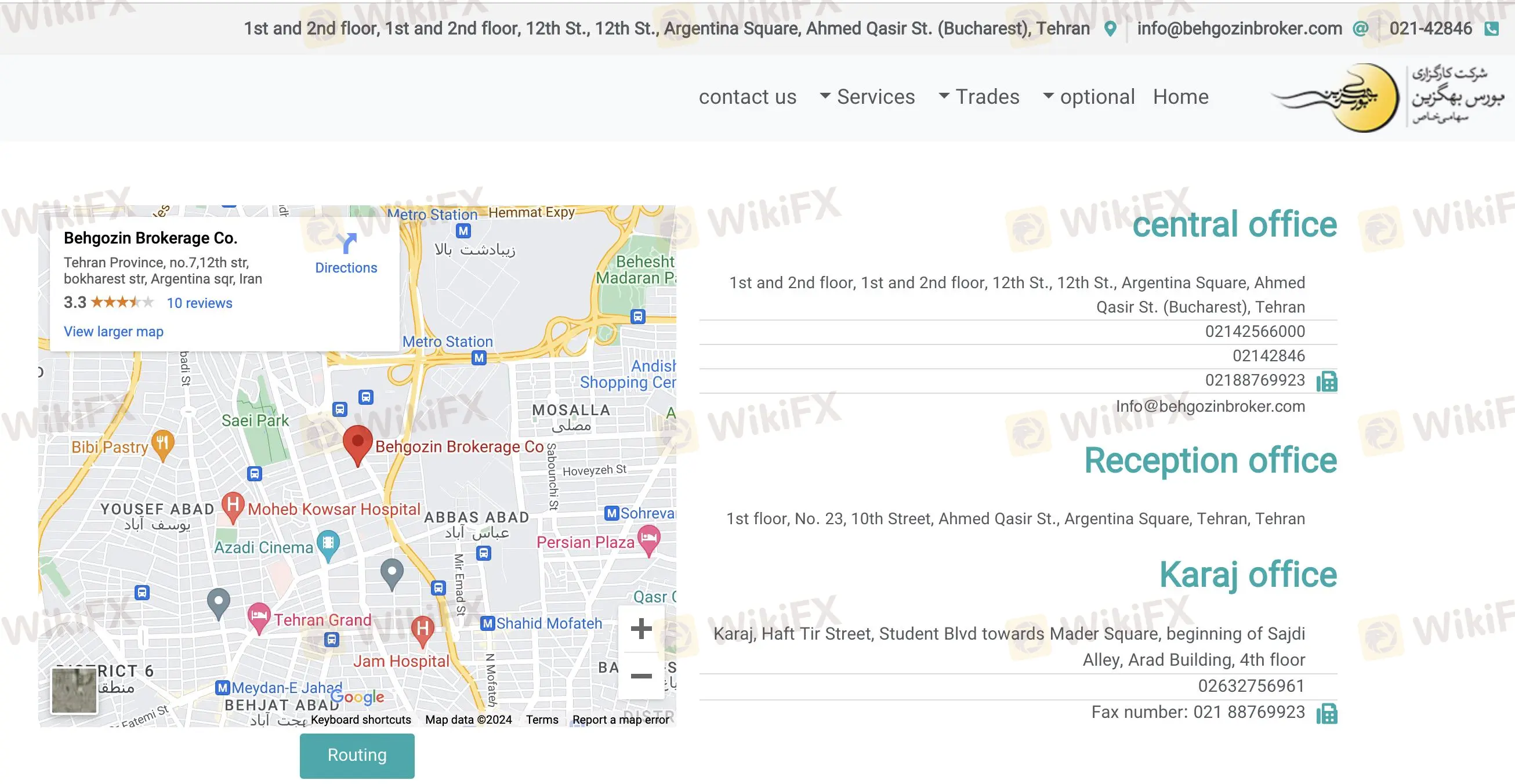Click the central office fax icon

(x=1327, y=382)
